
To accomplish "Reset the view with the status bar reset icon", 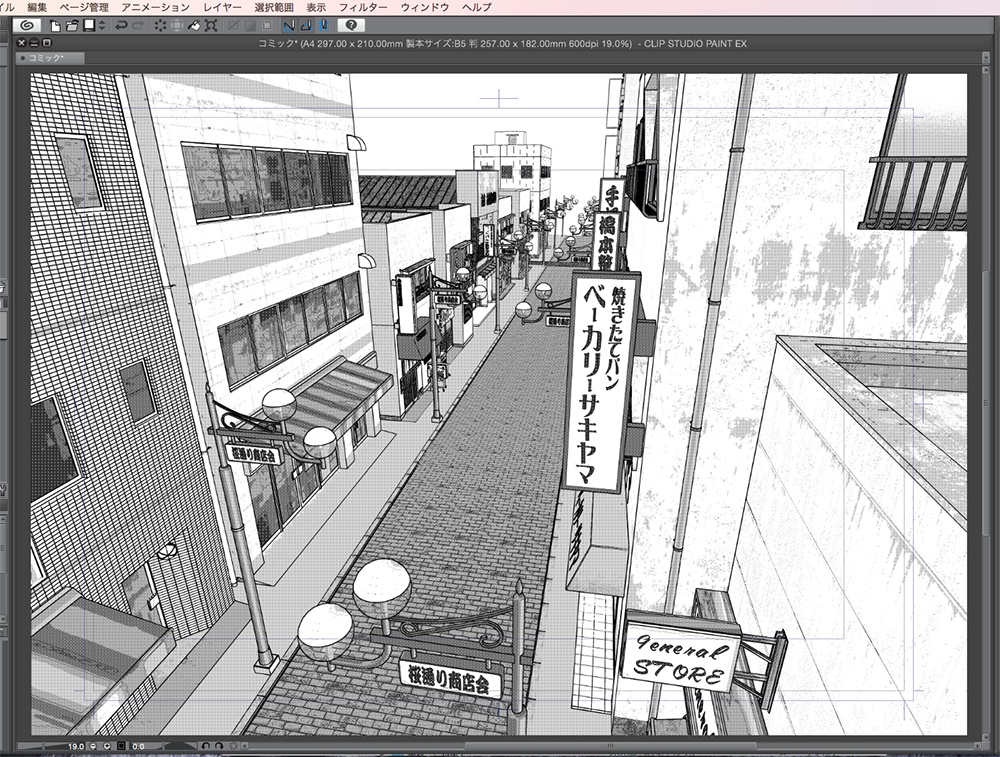I will point(234,746).
